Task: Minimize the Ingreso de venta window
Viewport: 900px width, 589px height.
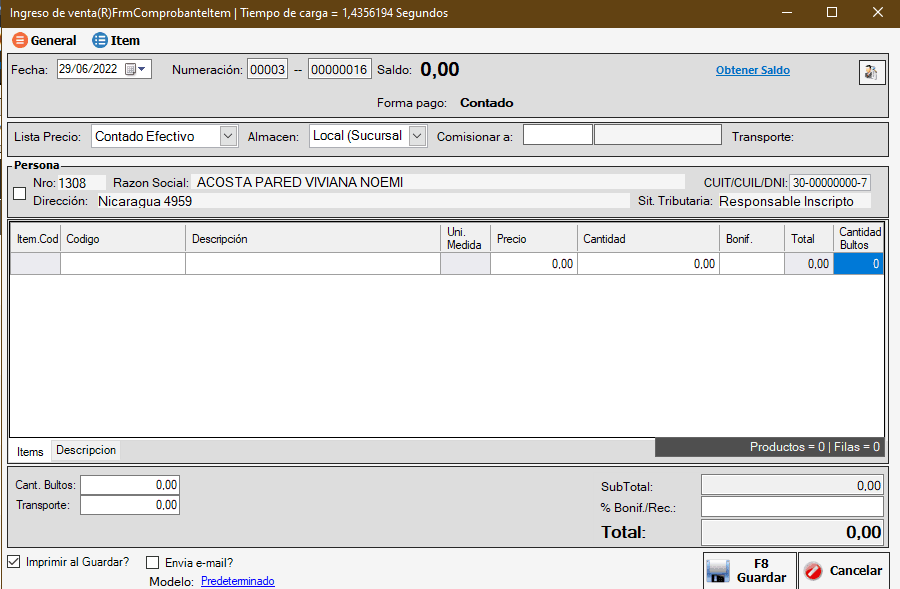Action: [x=786, y=13]
